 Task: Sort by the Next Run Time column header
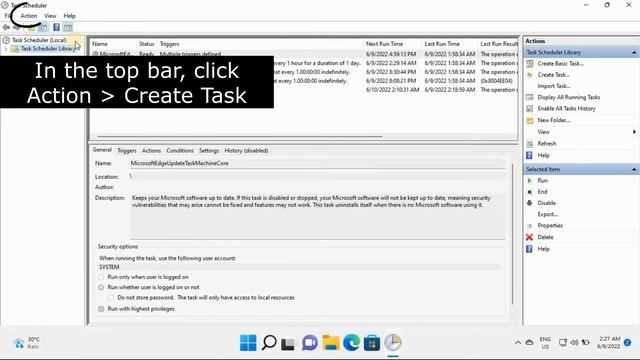tap(384, 44)
